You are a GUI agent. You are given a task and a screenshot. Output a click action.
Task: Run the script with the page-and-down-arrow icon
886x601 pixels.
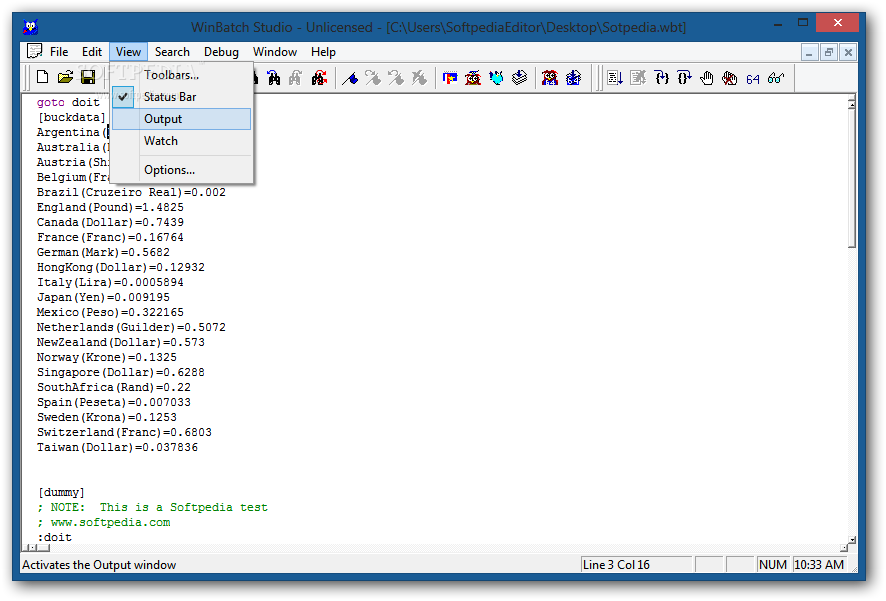tap(615, 78)
